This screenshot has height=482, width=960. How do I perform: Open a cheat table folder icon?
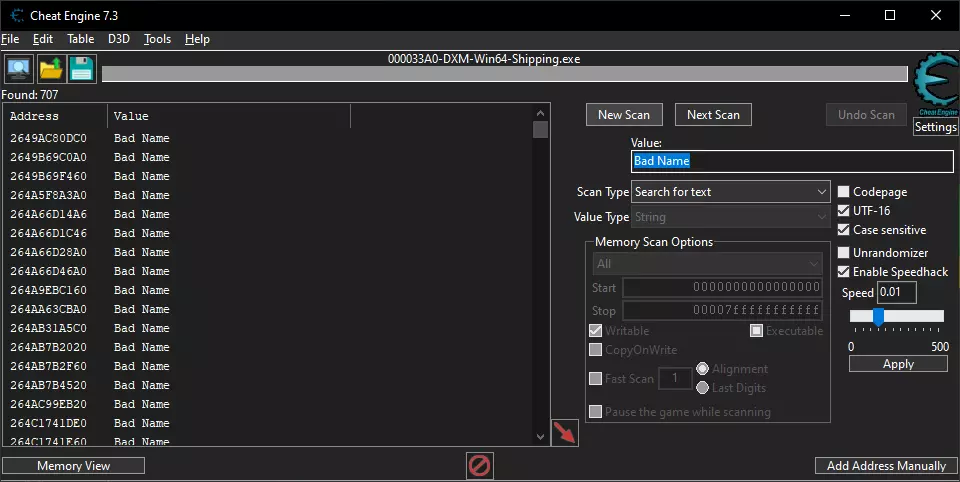click(51, 69)
